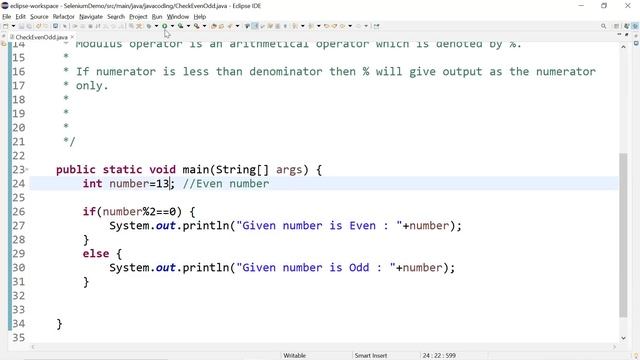
Task: Click the Pin Editor toolbar icon
Action: (376, 26)
